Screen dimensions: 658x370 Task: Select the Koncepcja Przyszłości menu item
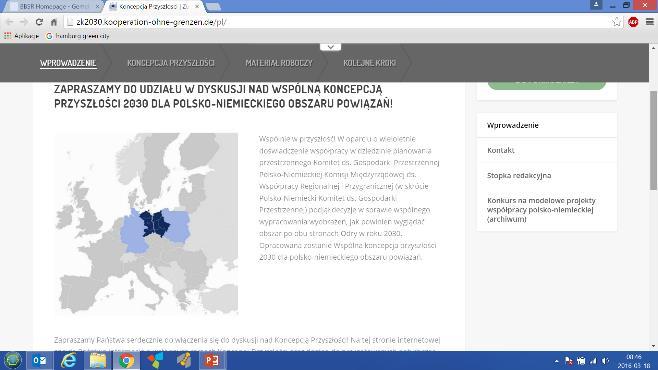click(171, 63)
